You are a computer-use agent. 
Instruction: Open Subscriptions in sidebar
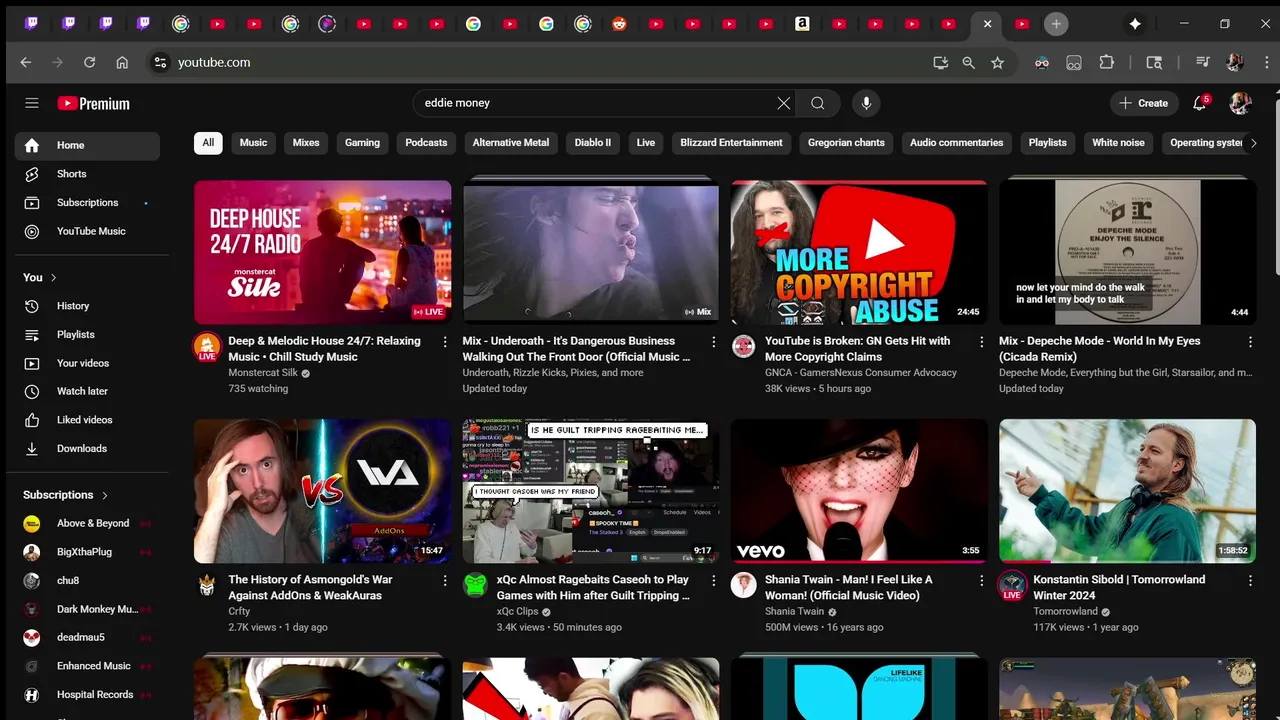87,202
